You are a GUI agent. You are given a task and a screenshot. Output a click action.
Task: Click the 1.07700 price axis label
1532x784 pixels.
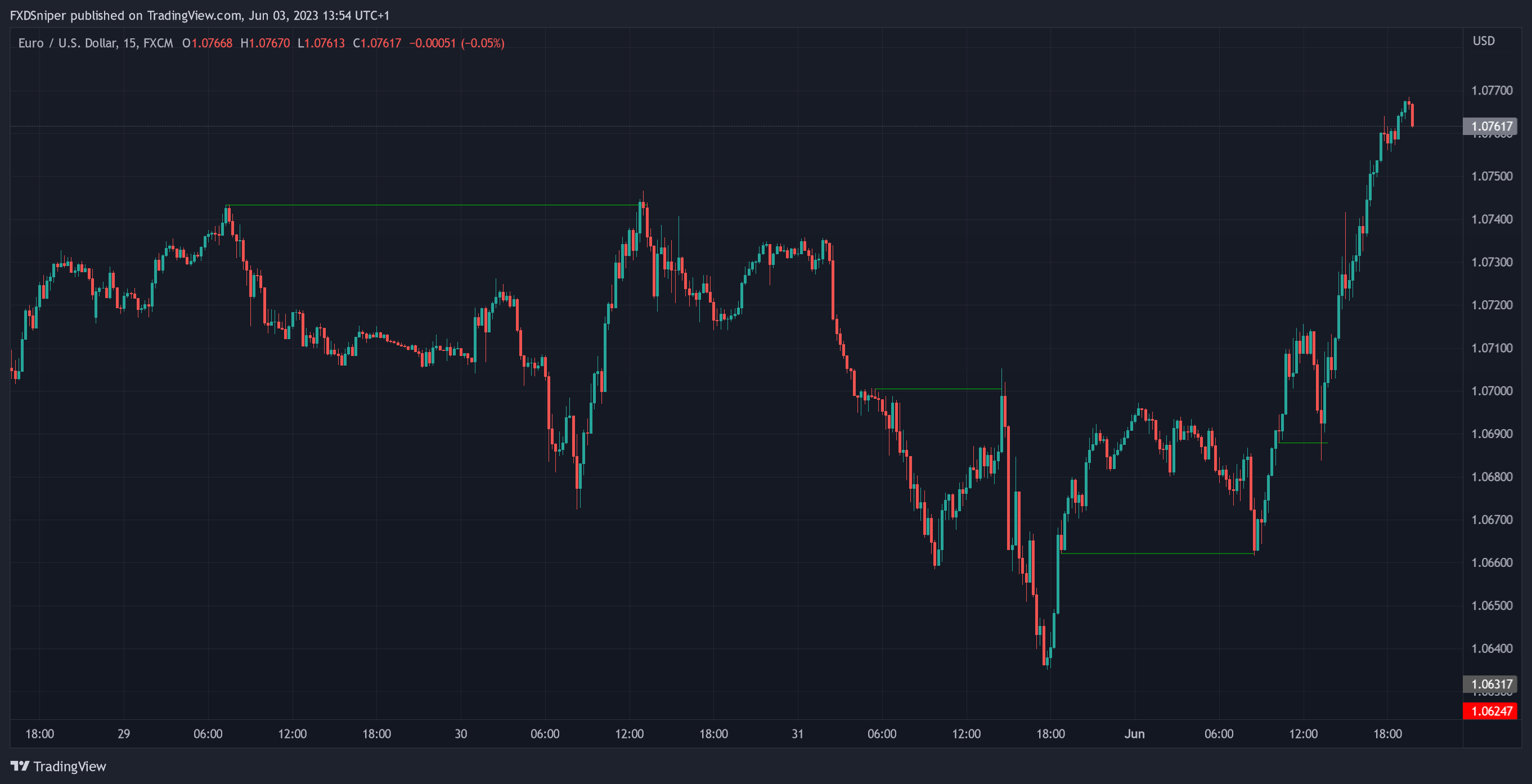(x=1491, y=91)
